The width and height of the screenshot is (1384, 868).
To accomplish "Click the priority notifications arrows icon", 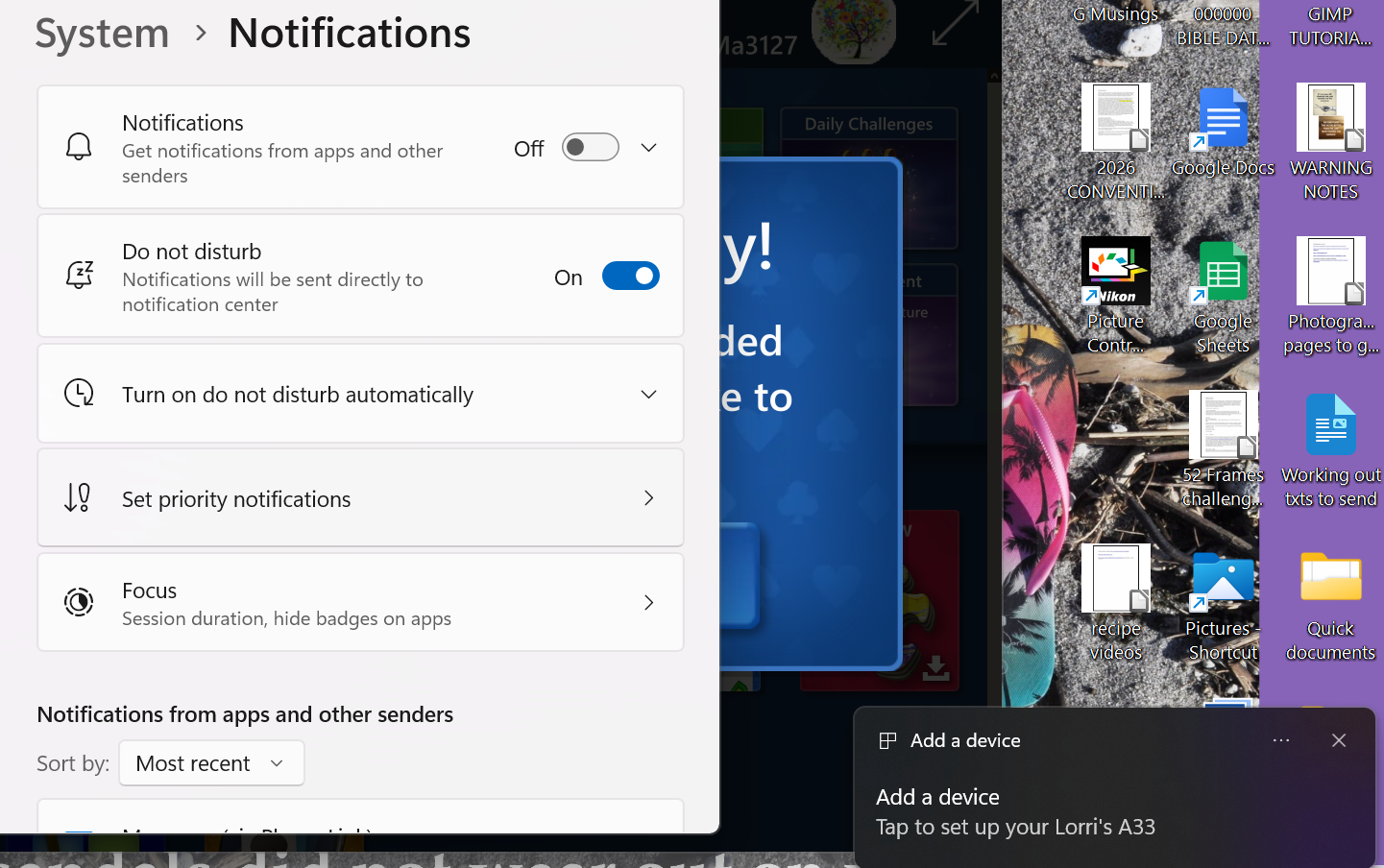I will click(79, 498).
